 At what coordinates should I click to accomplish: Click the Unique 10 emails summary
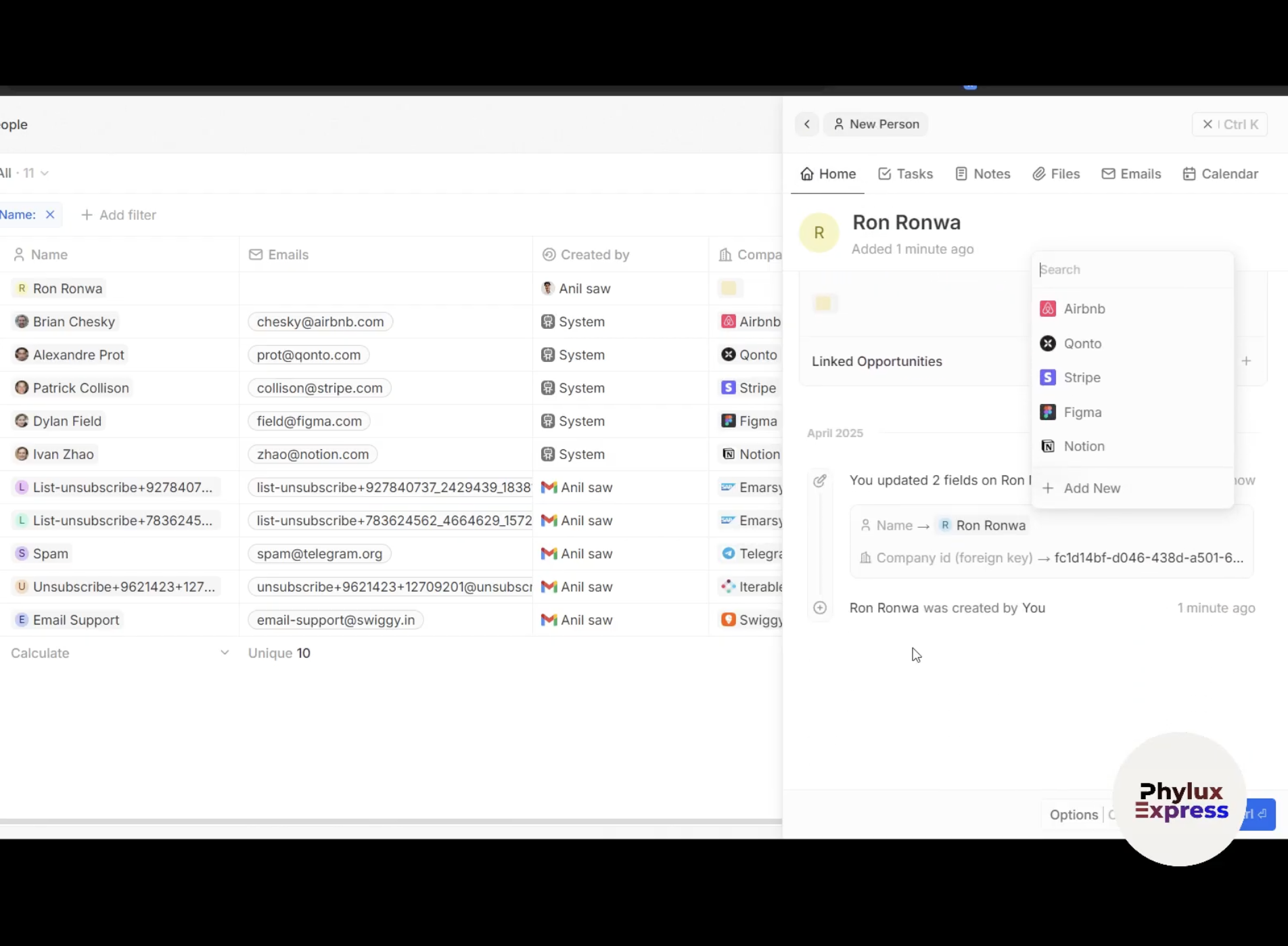pyautogui.click(x=279, y=653)
